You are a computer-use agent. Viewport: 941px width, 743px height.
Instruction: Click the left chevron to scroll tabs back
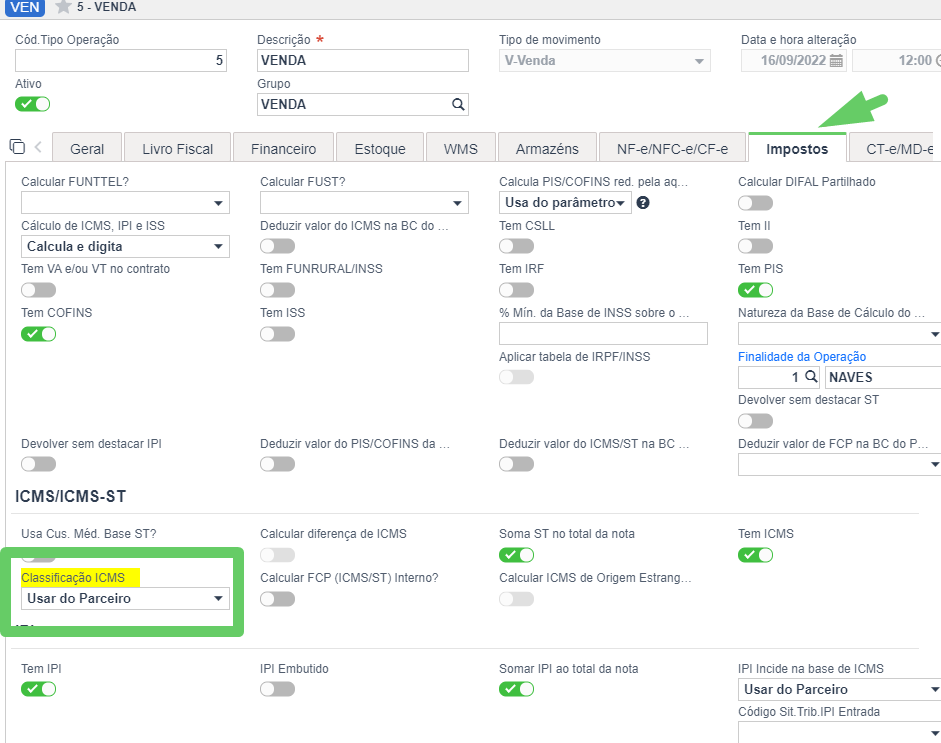(38, 146)
